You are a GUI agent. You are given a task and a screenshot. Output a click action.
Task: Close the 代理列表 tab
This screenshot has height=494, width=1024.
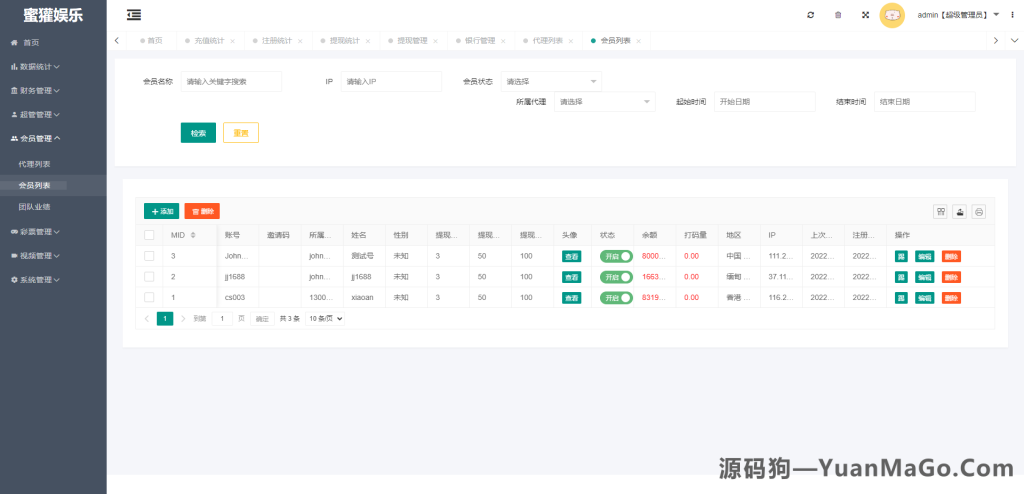click(x=571, y=41)
